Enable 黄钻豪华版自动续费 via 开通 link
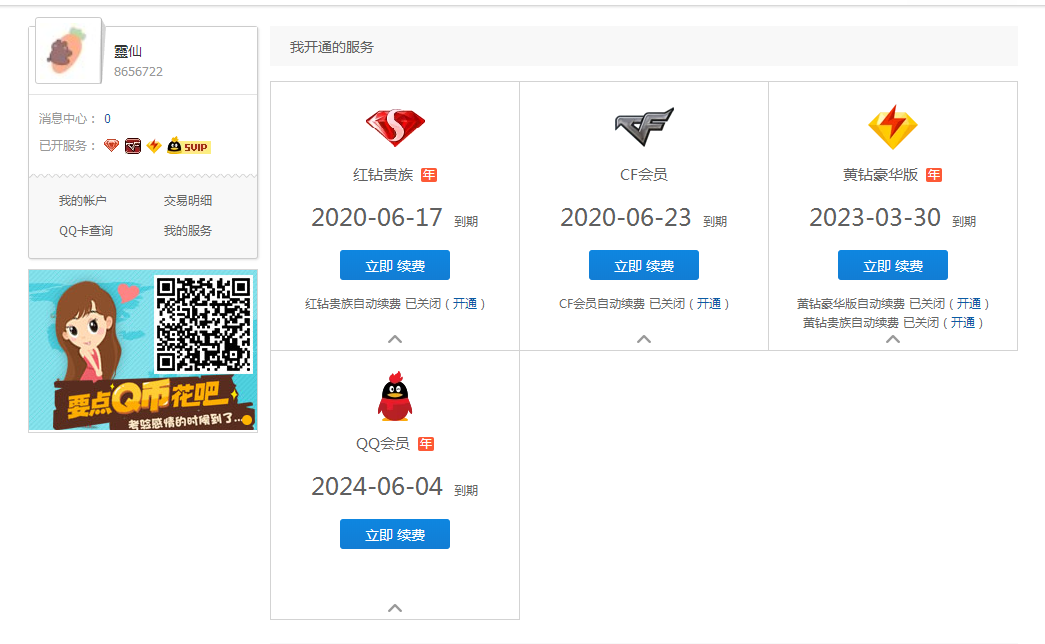 click(x=969, y=304)
